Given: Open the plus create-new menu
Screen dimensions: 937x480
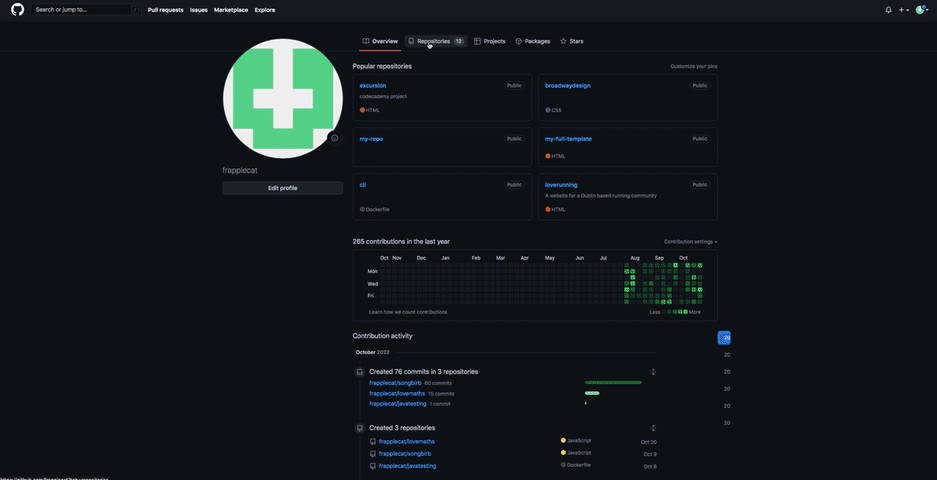Looking at the screenshot, I should [x=904, y=10].
